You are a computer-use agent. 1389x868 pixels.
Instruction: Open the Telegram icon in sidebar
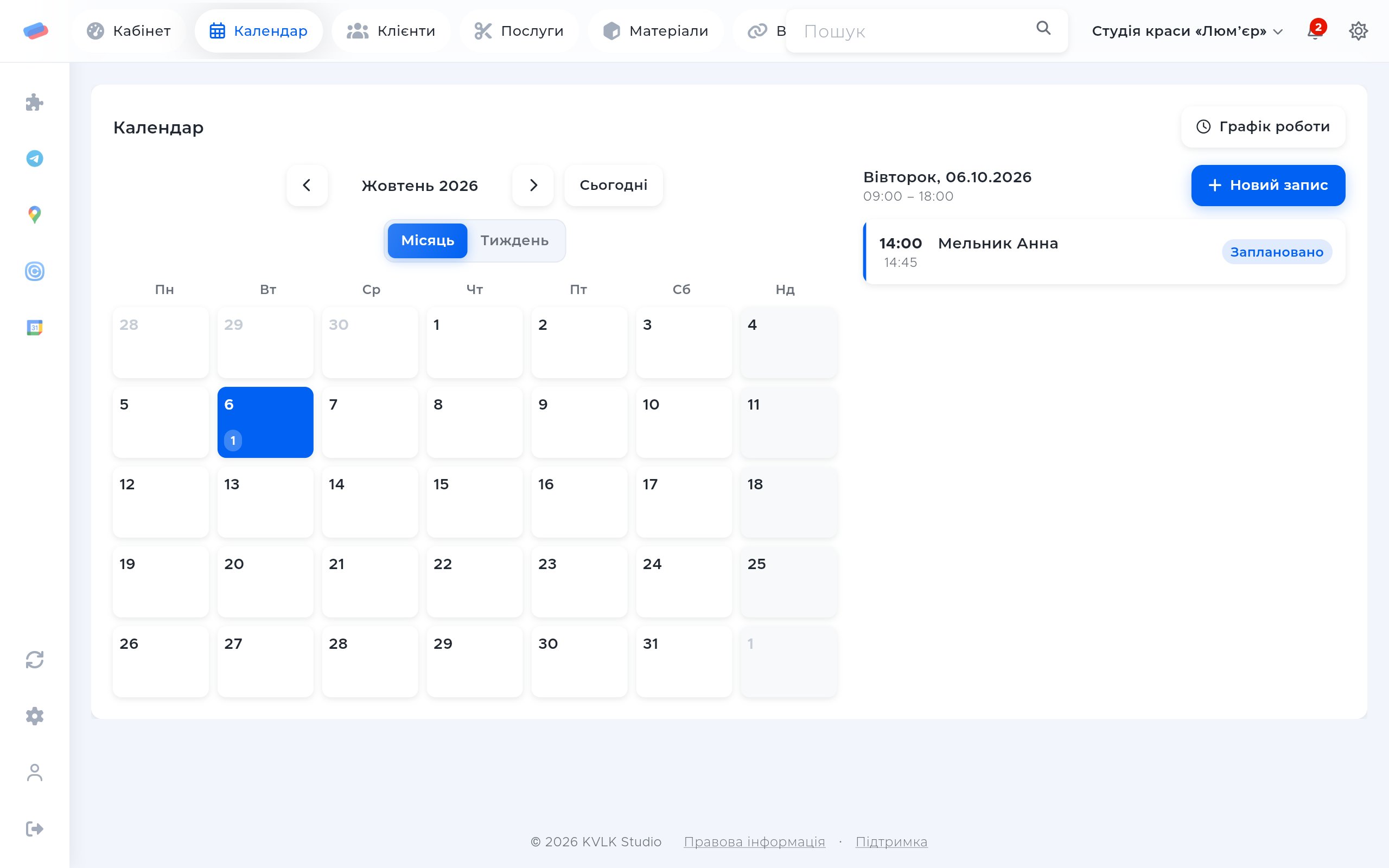tap(34, 158)
